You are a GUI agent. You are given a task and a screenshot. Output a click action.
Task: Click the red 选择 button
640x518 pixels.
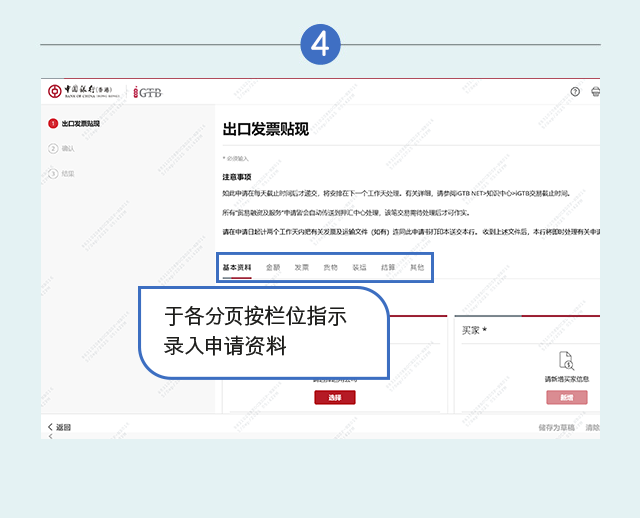[335, 397]
